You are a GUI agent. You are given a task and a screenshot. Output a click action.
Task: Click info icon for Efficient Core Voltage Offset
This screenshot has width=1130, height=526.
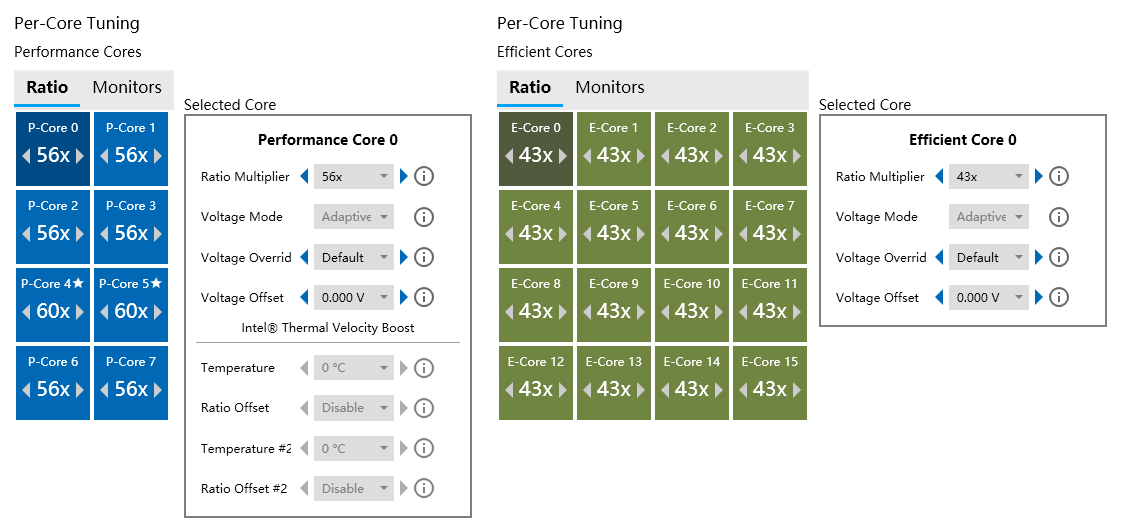tap(1058, 297)
